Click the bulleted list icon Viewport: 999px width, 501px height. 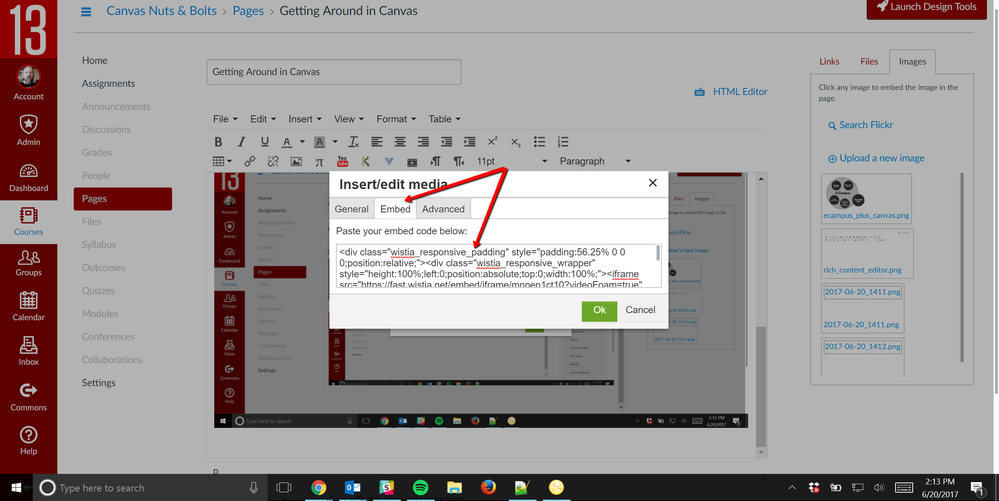[x=539, y=142]
